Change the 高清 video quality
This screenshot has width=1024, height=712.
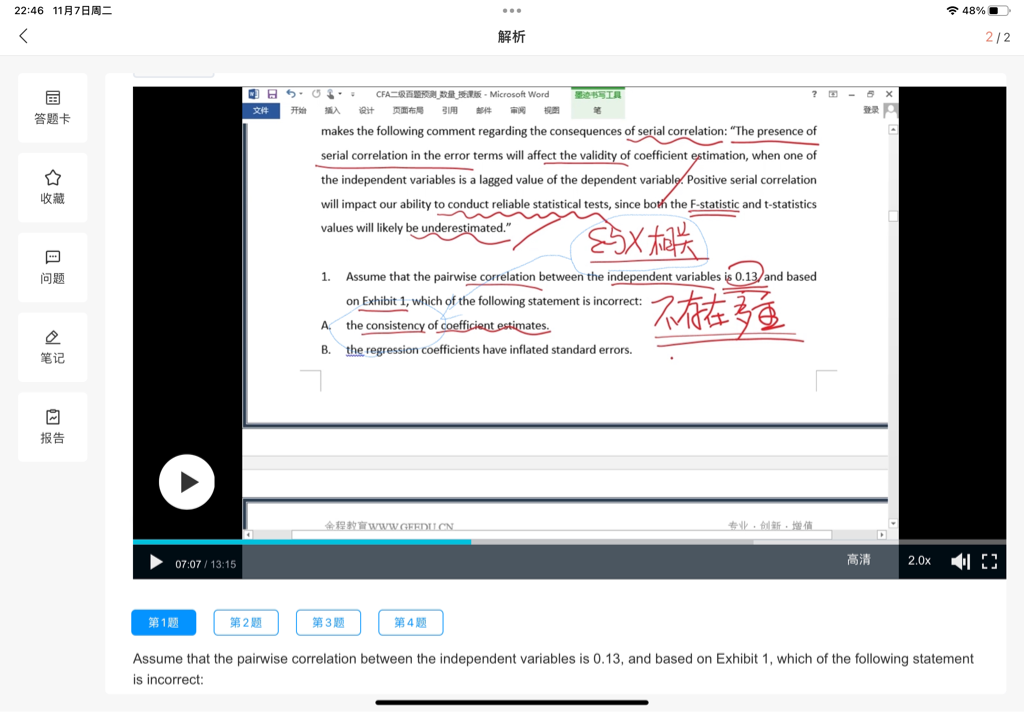859,560
